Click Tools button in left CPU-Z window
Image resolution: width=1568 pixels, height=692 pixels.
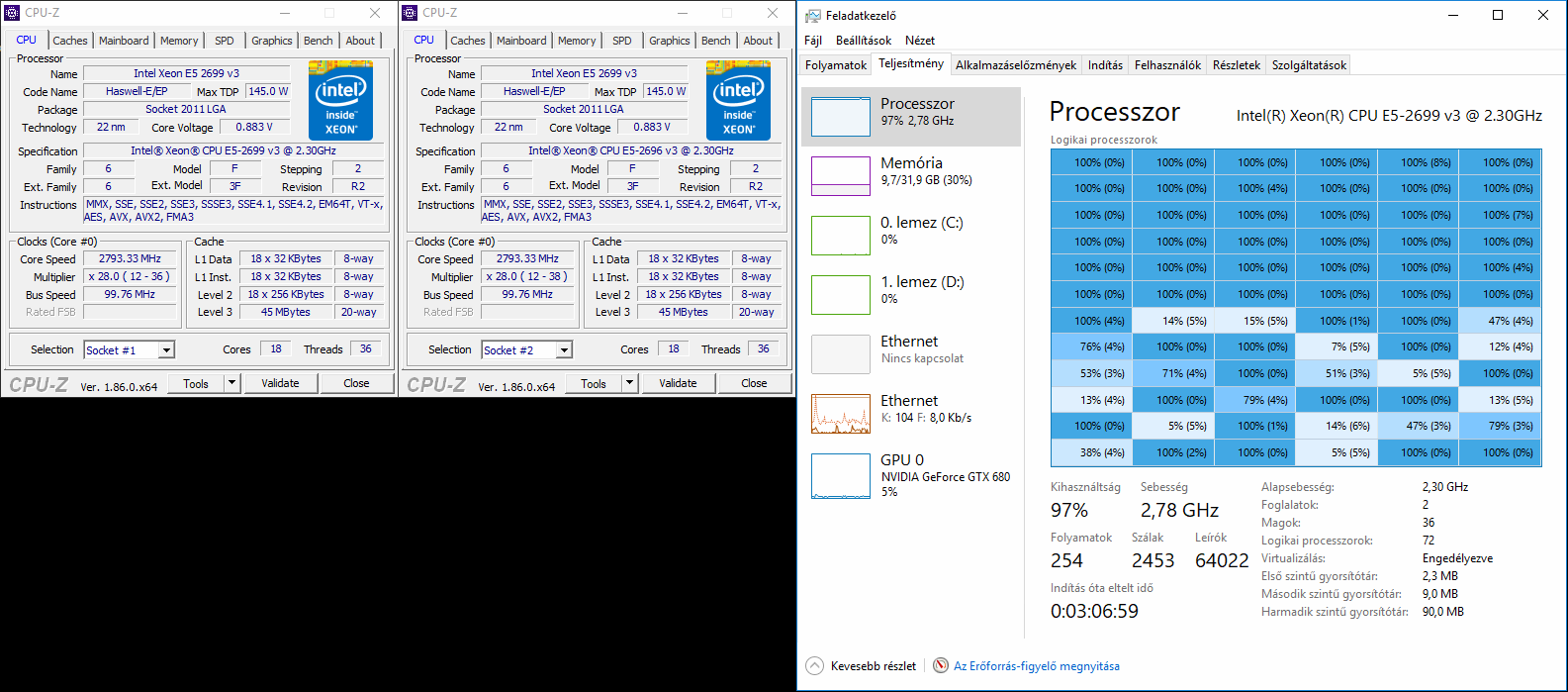196,383
